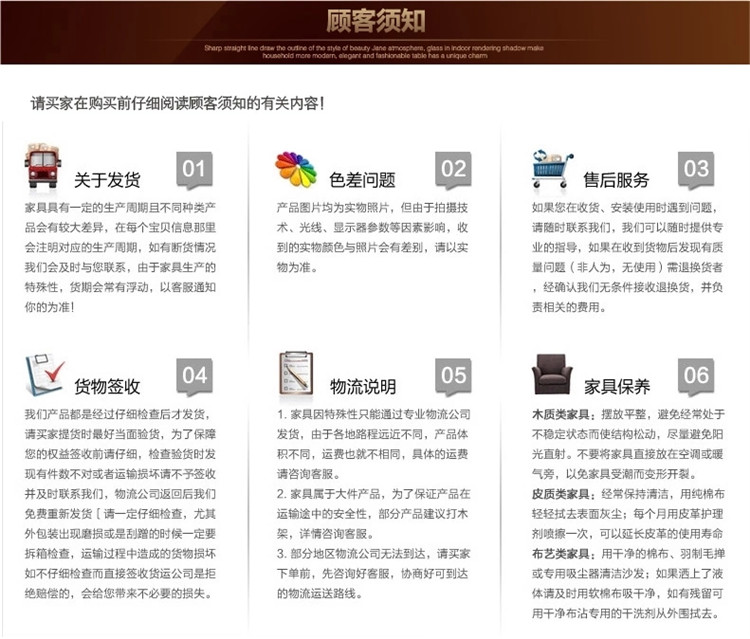Select the 色差问题 section heading

click(363, 180)
